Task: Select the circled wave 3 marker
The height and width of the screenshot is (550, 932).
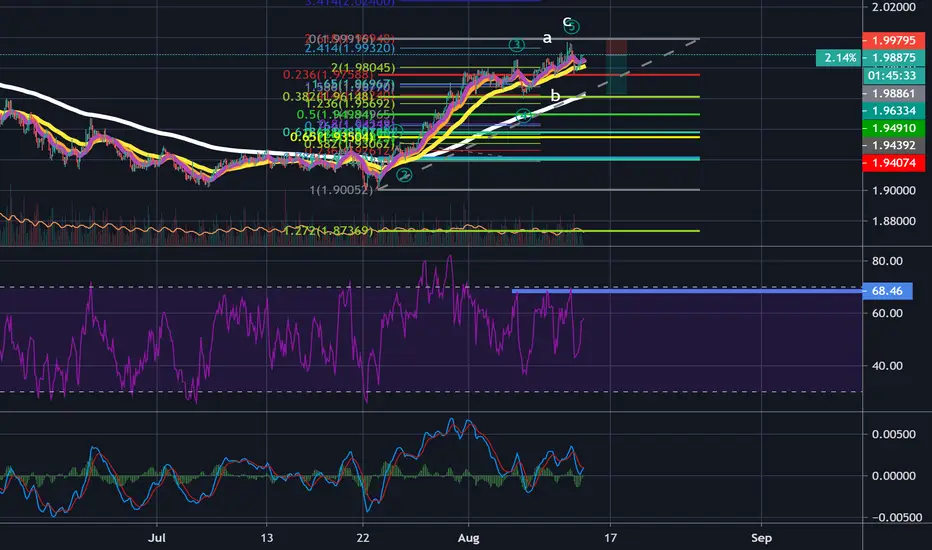Action: [517, 45]
